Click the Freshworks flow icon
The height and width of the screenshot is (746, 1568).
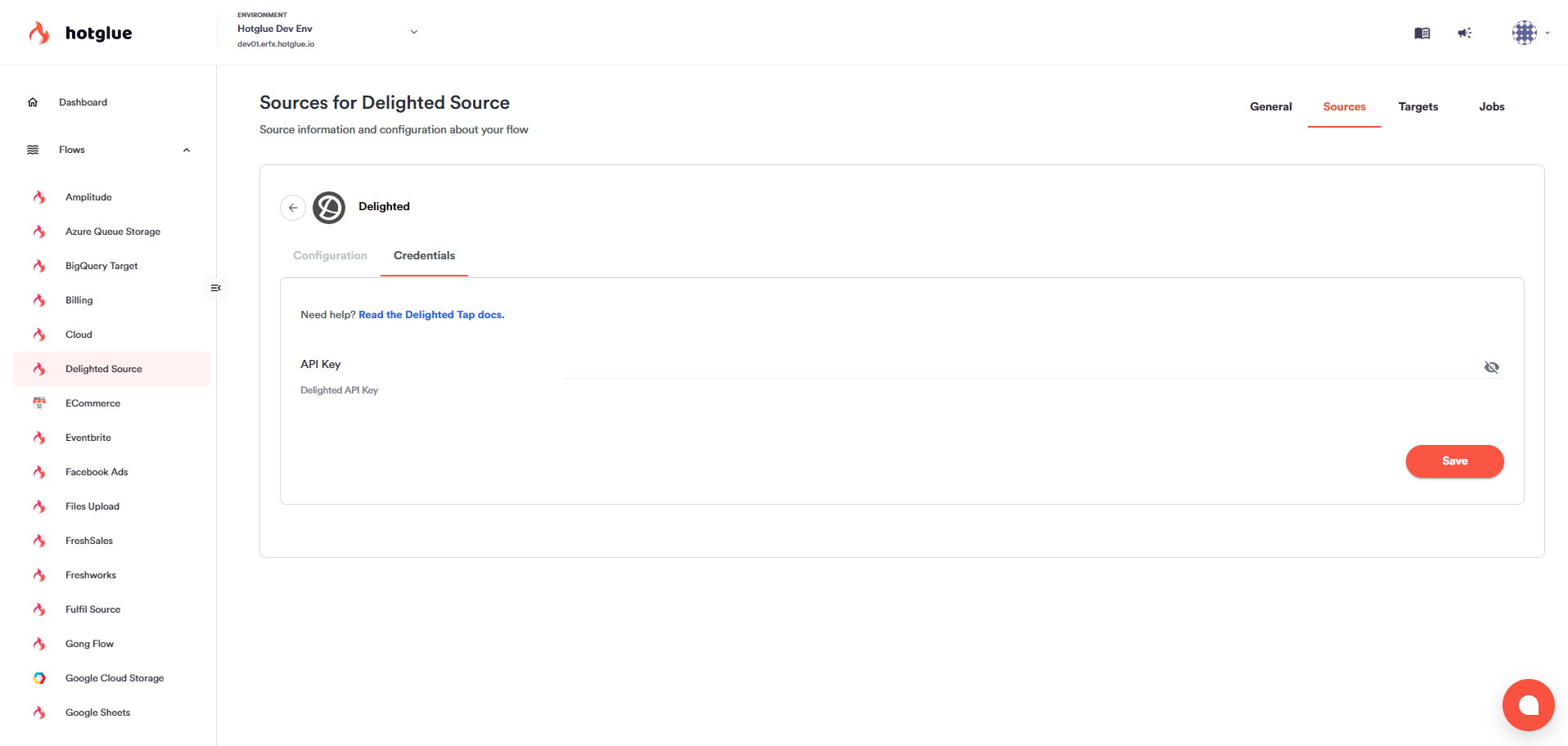point(39,575)
